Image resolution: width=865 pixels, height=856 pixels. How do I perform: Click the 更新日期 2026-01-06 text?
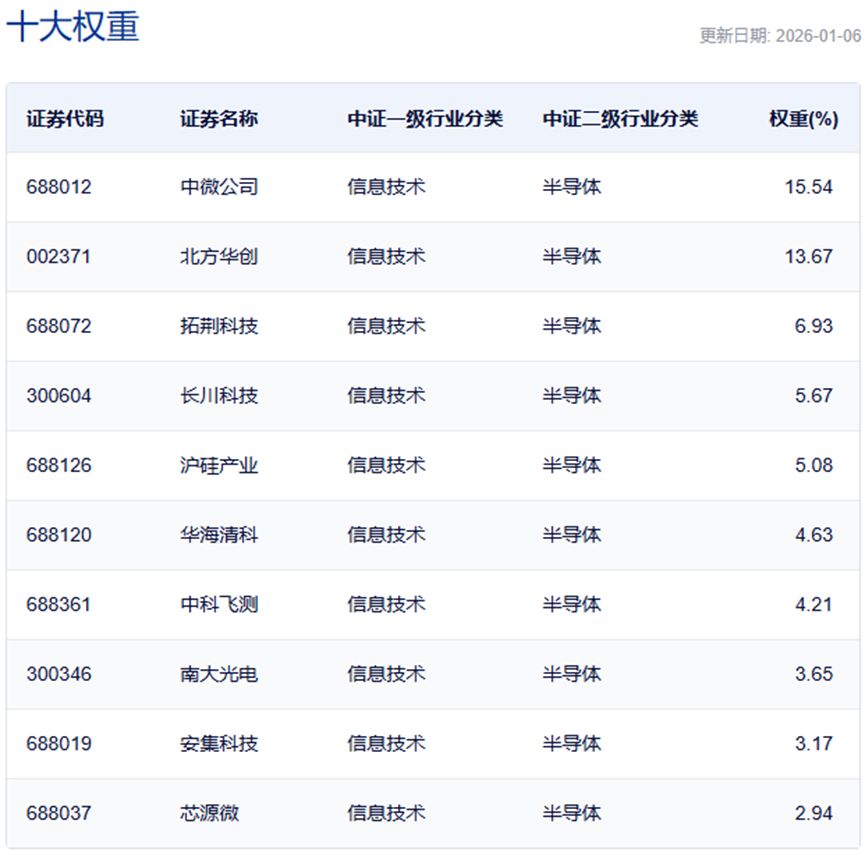779,36
